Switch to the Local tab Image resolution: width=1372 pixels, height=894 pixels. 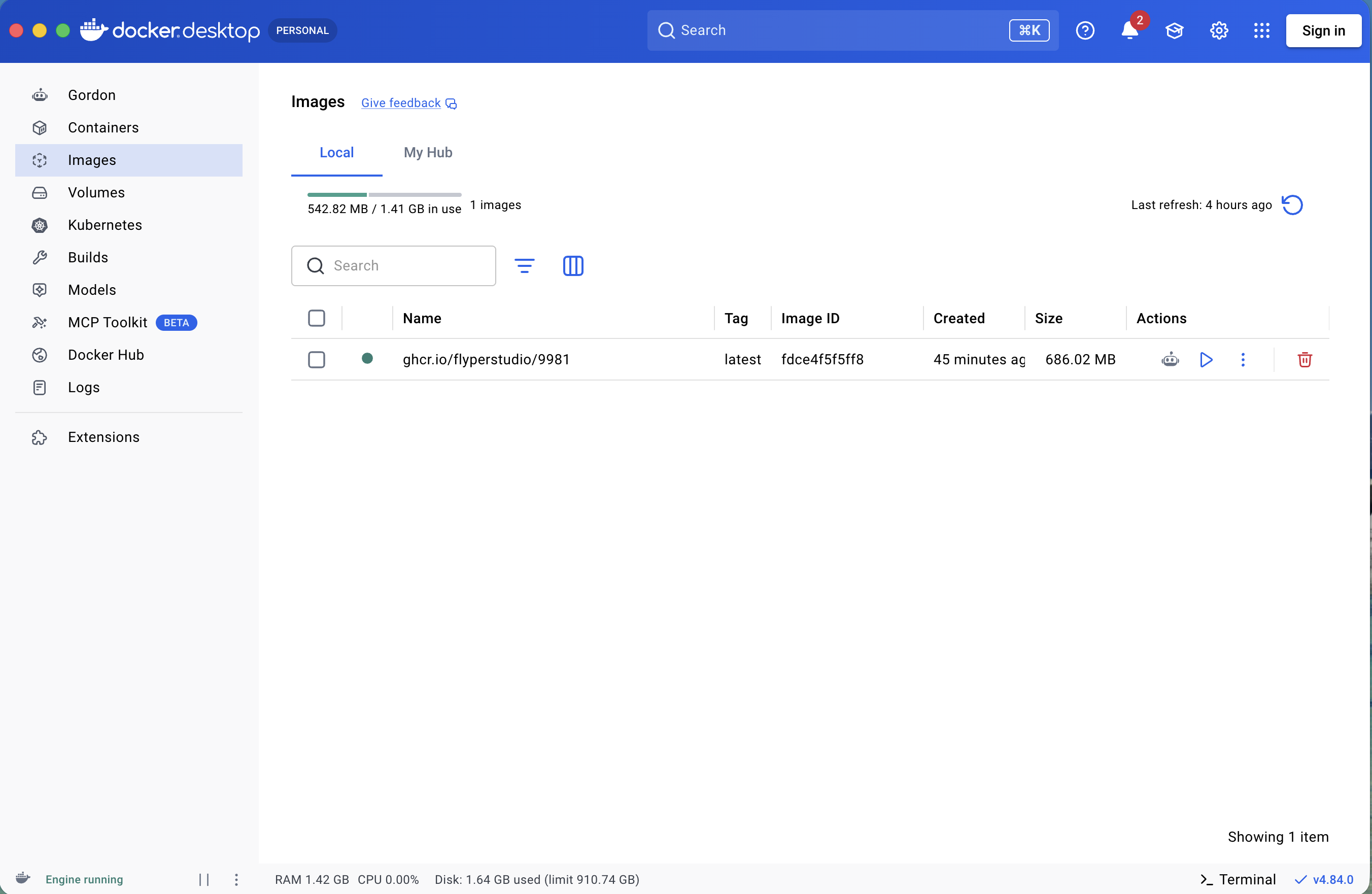(x=337, y=153)
